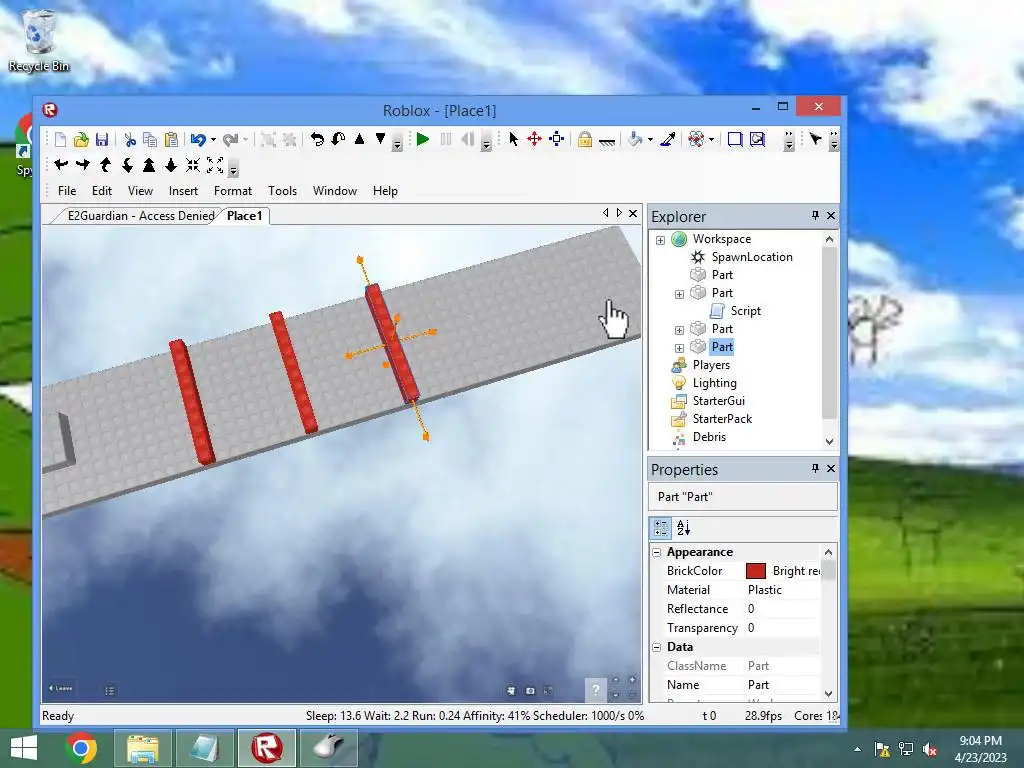Open File Explorer from the taskbar
Viewport: 1024px width, 768px height.
tap(143, 747)
